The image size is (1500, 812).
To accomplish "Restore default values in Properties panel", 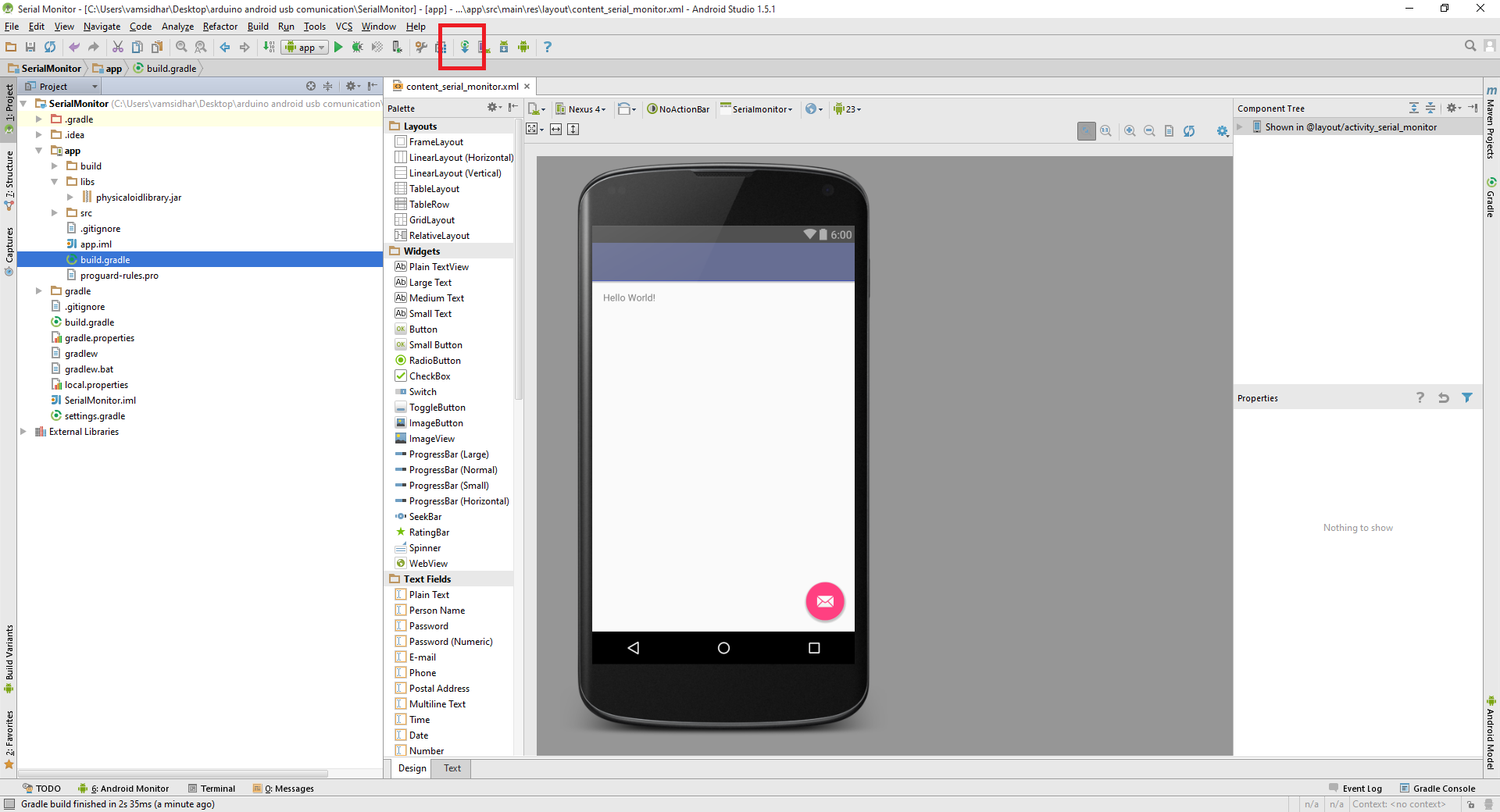I will click(x=1444, y=398).
